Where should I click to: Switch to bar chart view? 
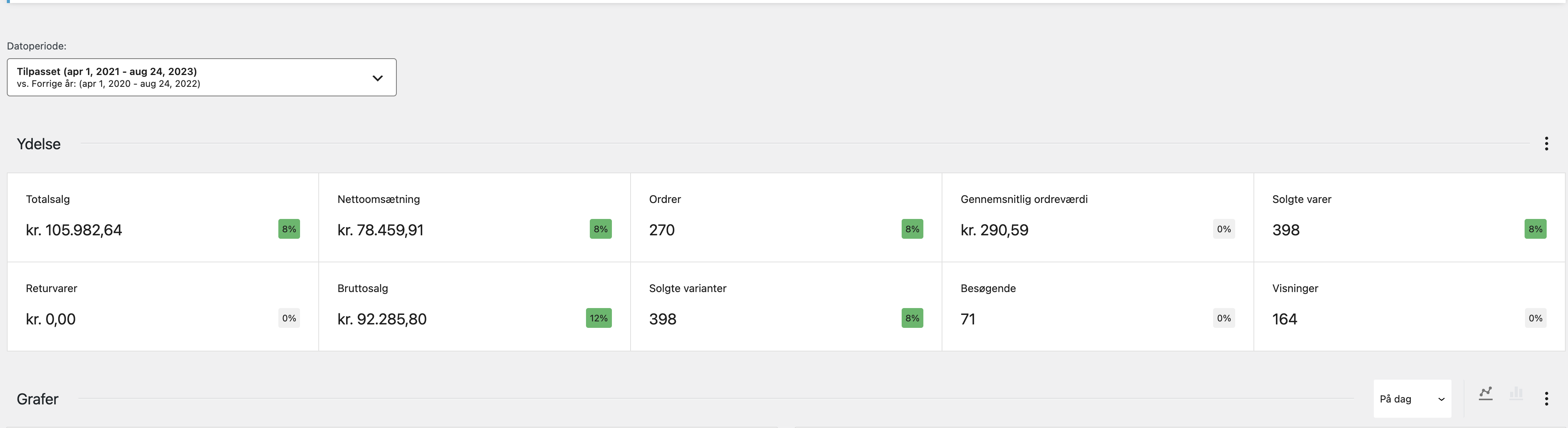coord(1516,394)
